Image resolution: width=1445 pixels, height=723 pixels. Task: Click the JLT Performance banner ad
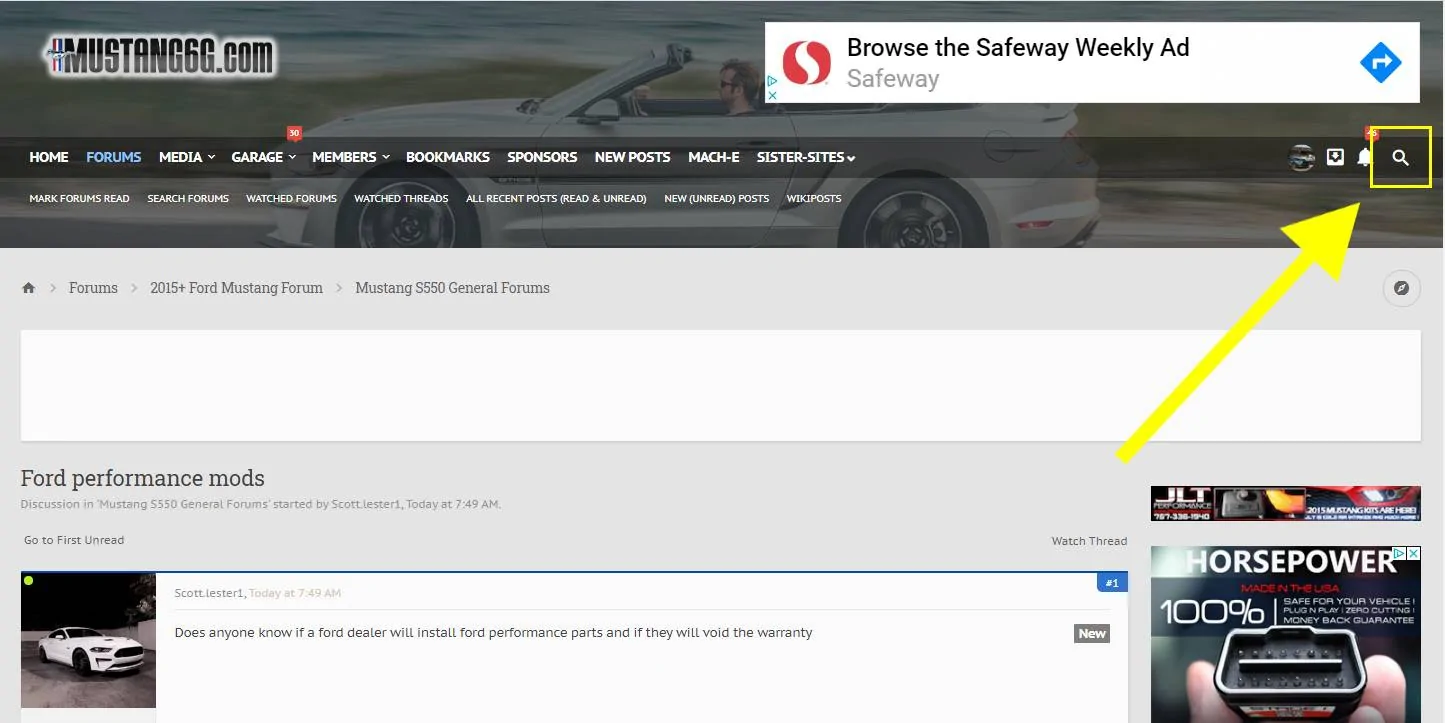click(x=1285, y=504)
